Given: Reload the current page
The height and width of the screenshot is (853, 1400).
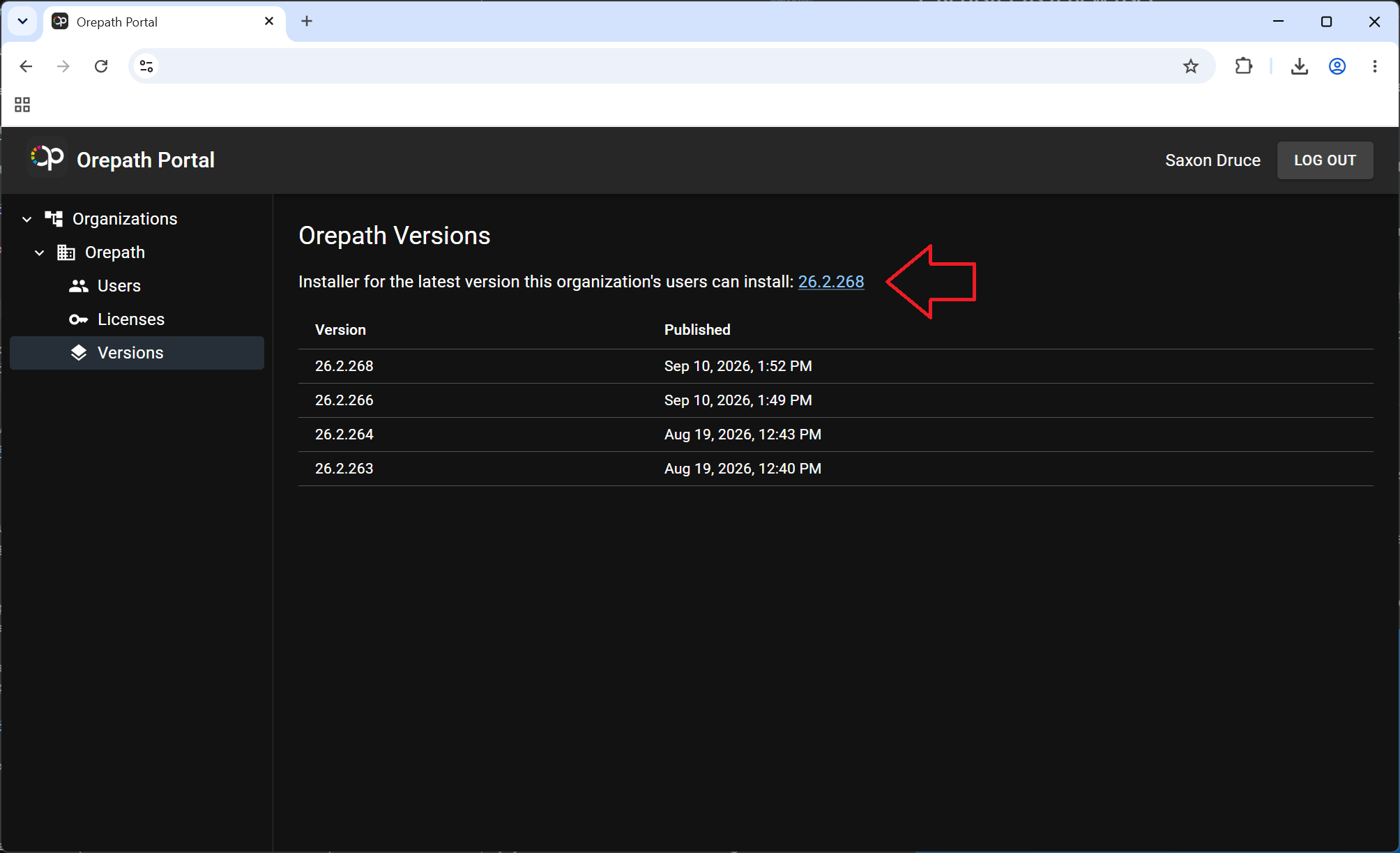Looking at the screenshot, I should (101, 66).
